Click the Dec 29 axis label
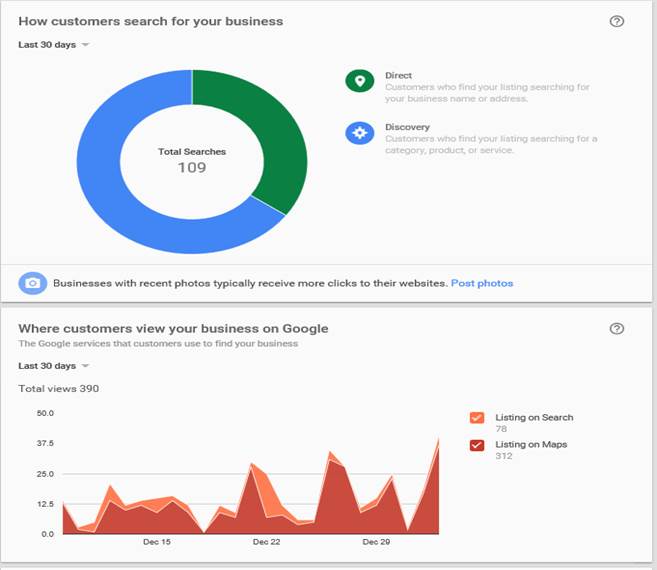657x570 pixels. point(376,542)
